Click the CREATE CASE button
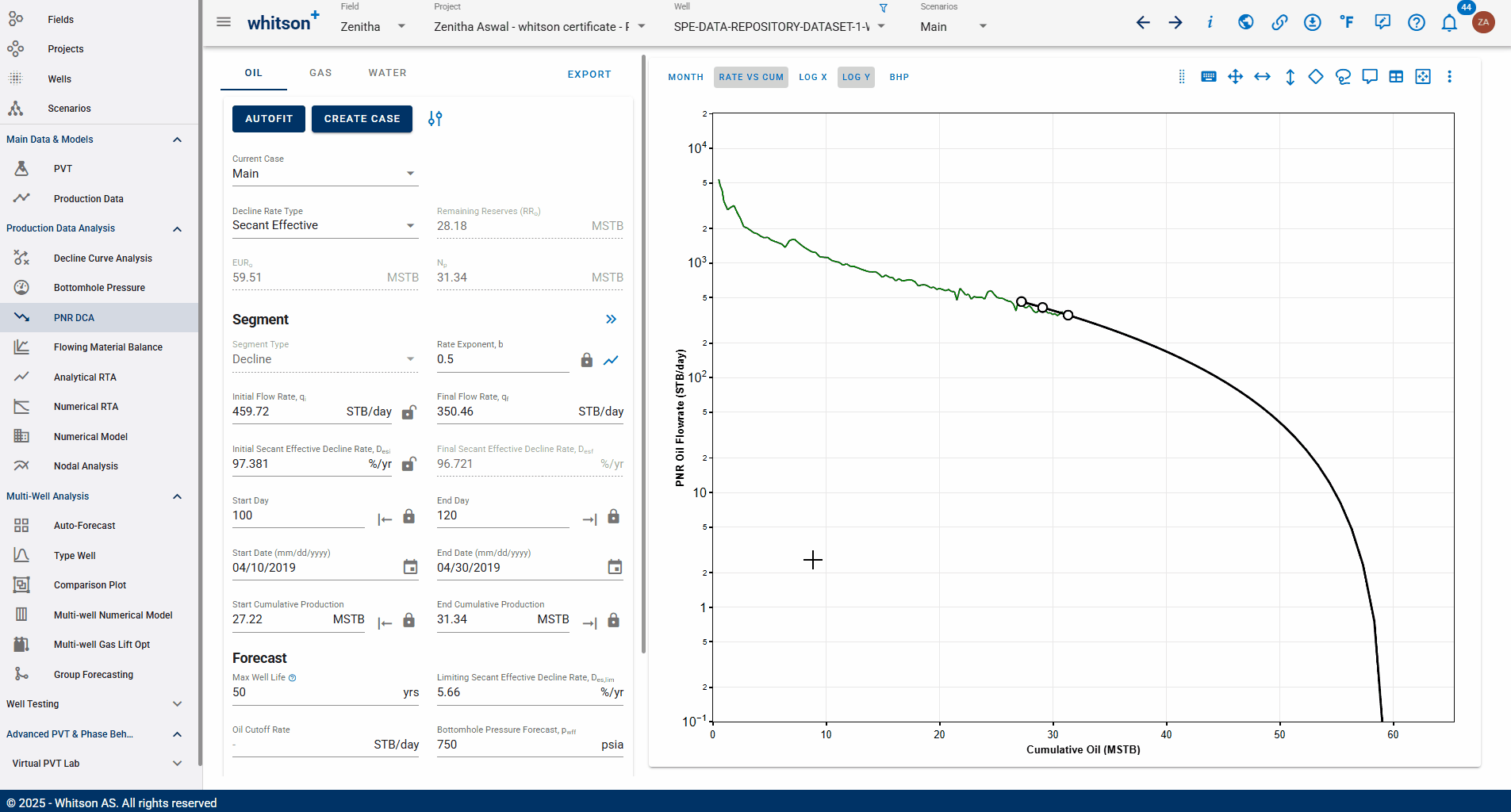This screenshot has height=812, width=1511. pyautogui.click(x=362, y=119)
